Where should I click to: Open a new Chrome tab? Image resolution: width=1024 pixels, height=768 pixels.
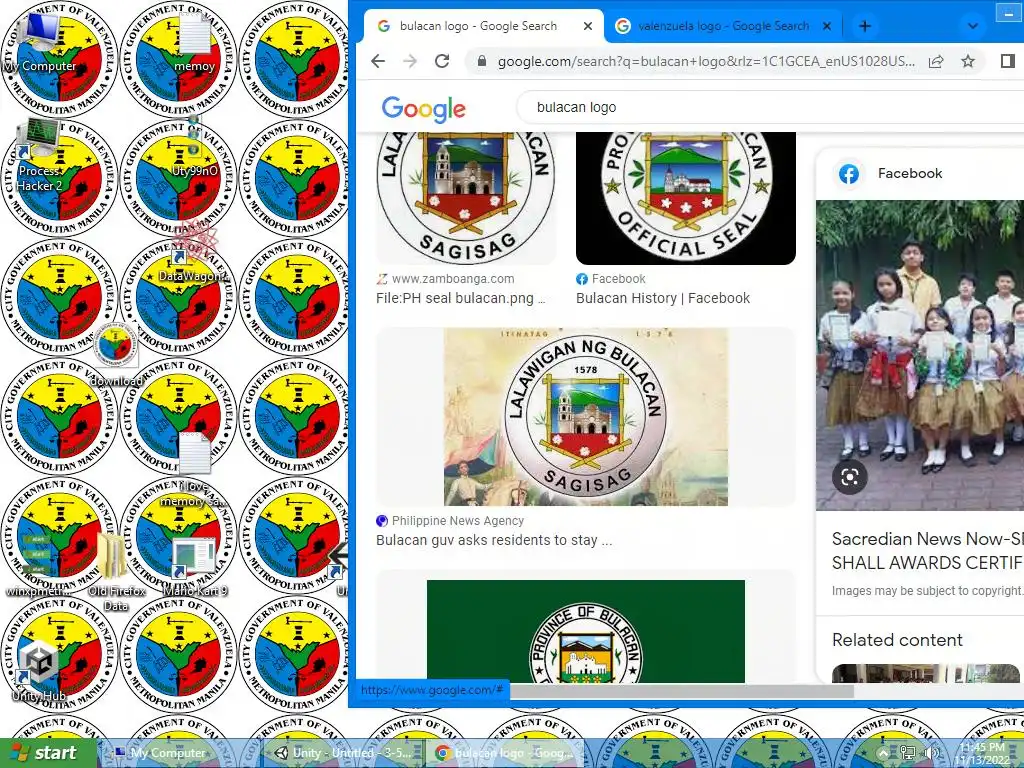[865, 26]
